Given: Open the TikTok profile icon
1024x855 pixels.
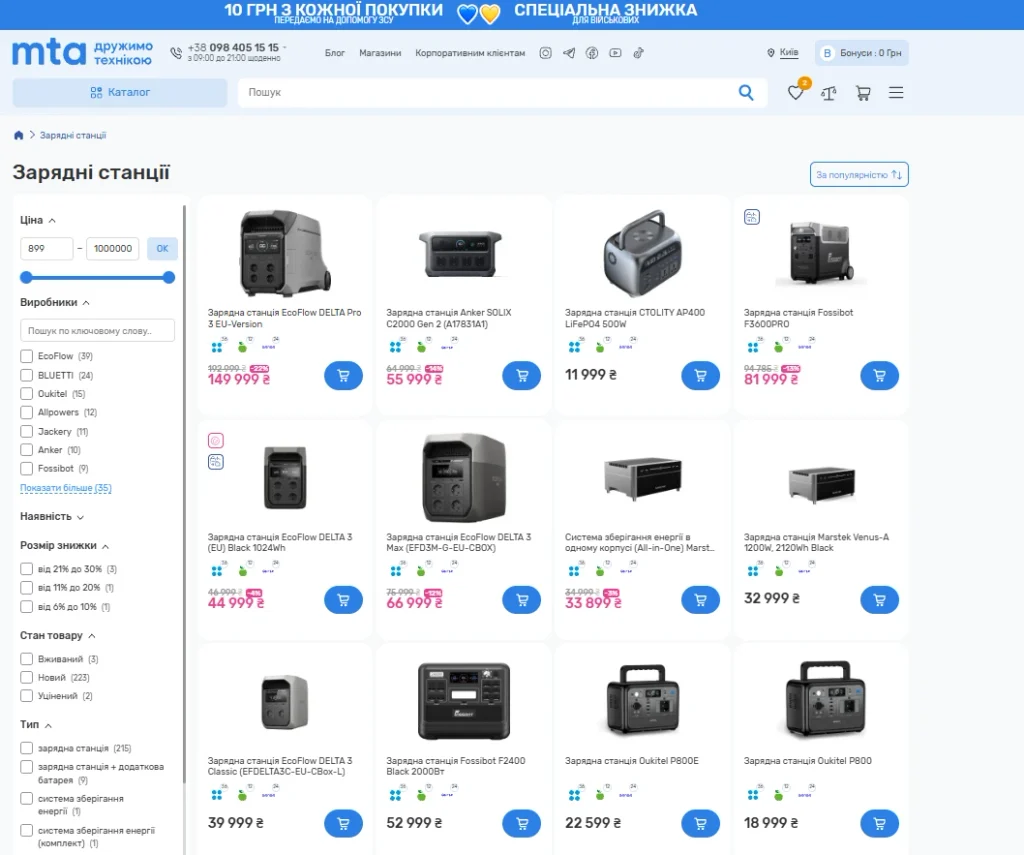Looking at the screenshot, I should 638,53.
